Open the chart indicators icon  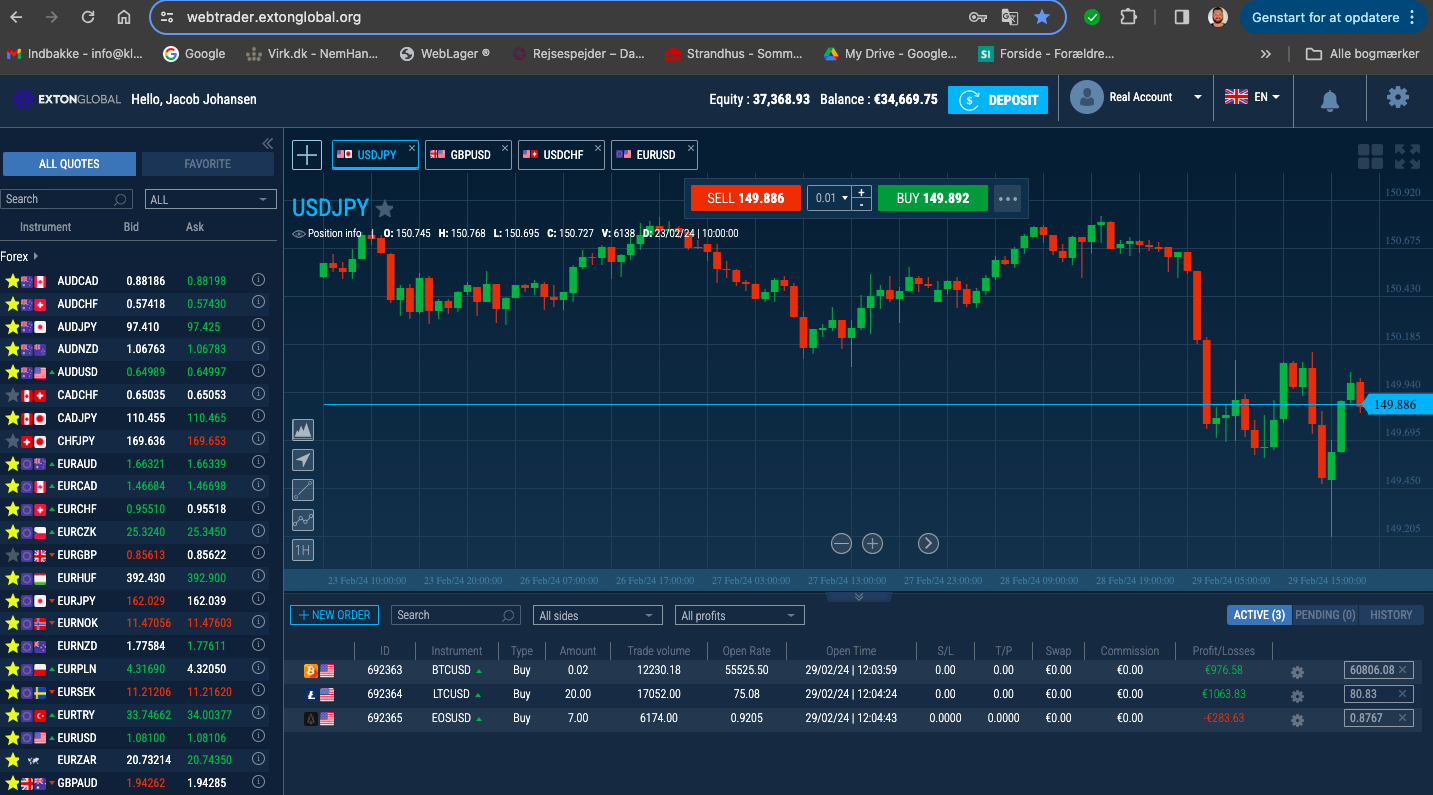tap(303, 520)
